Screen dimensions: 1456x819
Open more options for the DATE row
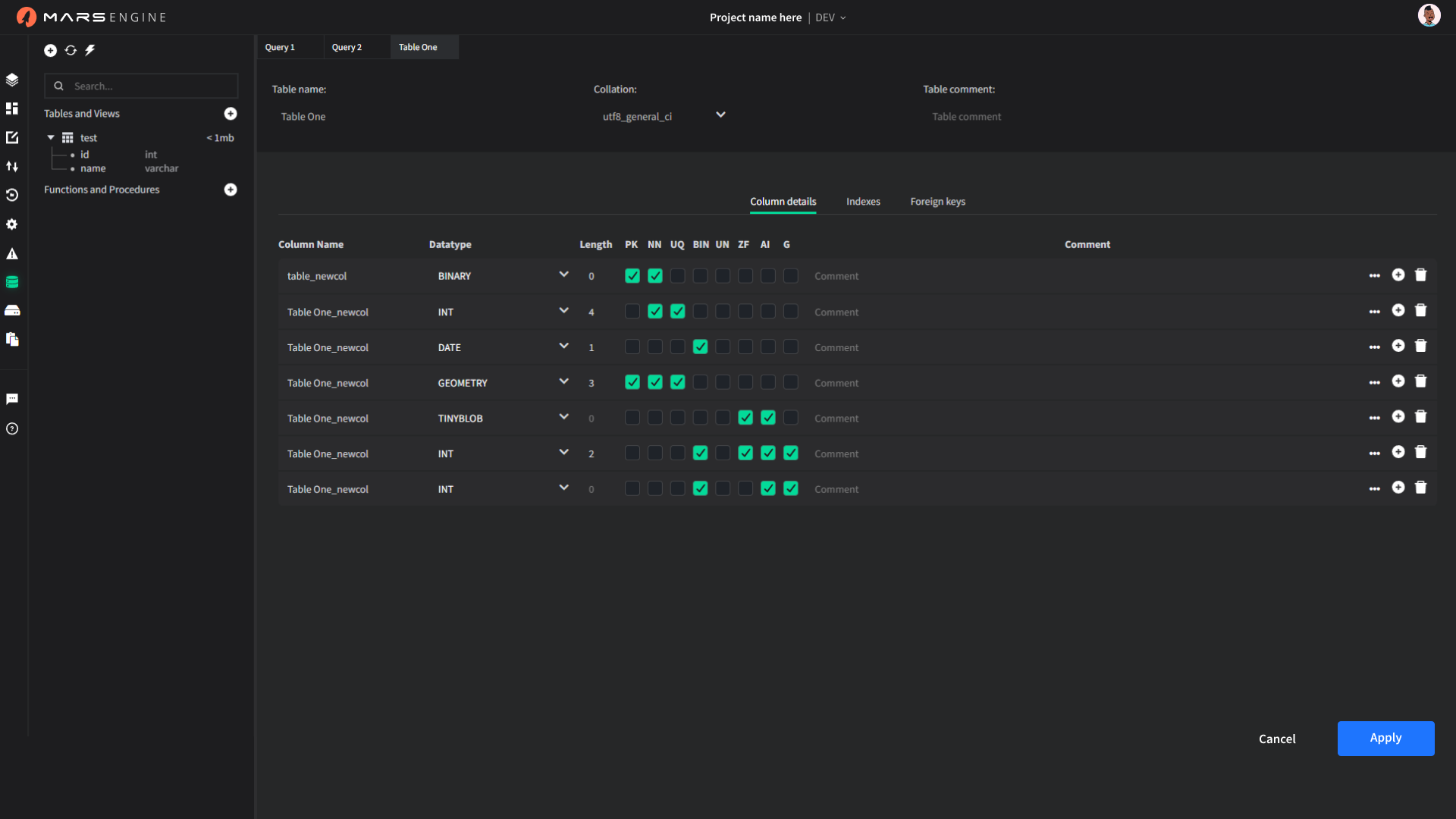[1374, 347]
